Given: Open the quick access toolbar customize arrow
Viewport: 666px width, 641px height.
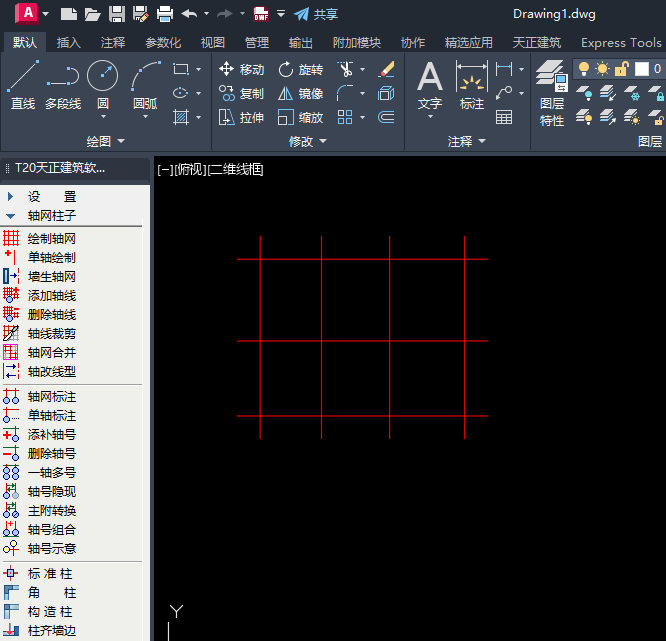Looking at the screenshot, I should [281, 14].
